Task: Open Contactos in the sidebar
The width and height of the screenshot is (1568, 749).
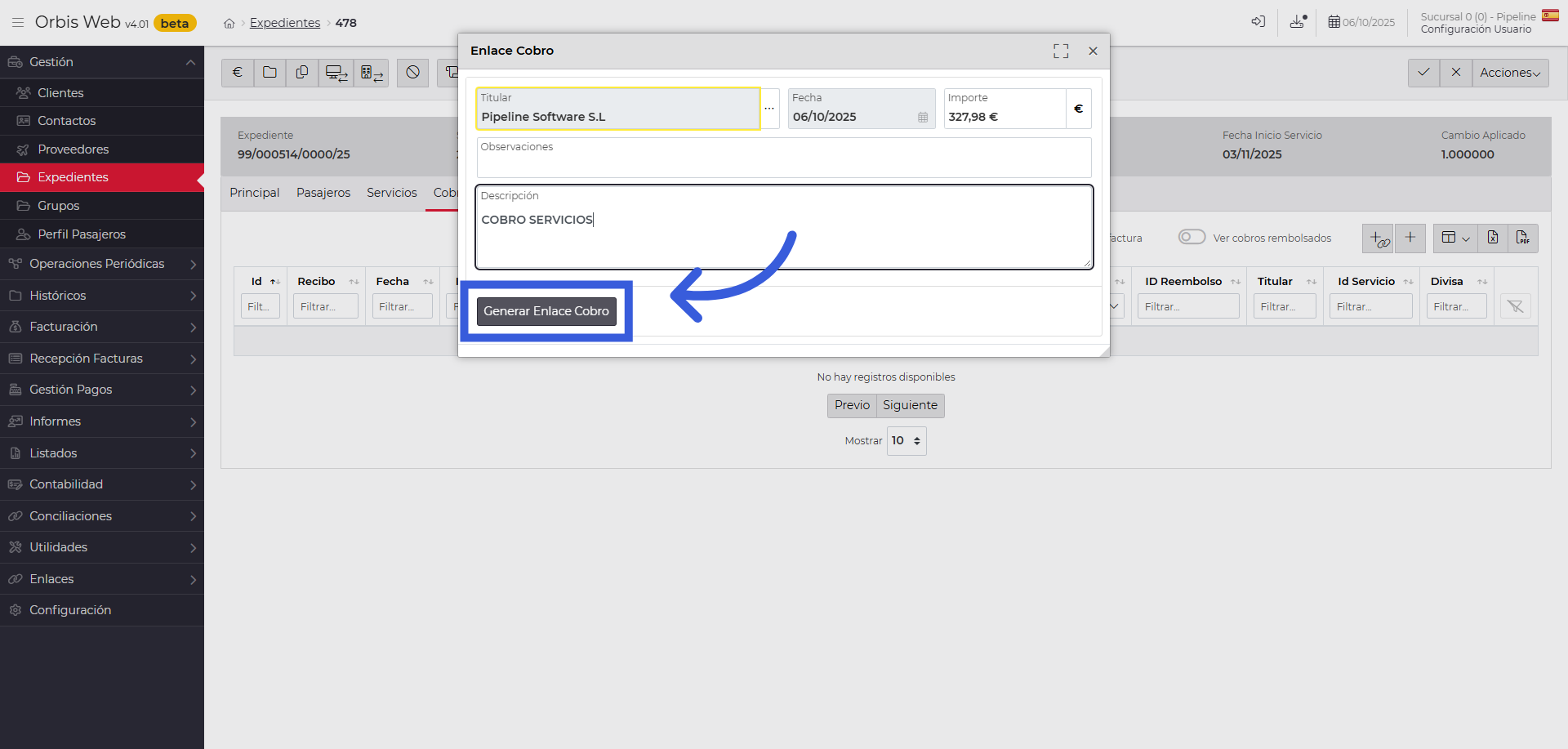Action: [x=102, y=121]
